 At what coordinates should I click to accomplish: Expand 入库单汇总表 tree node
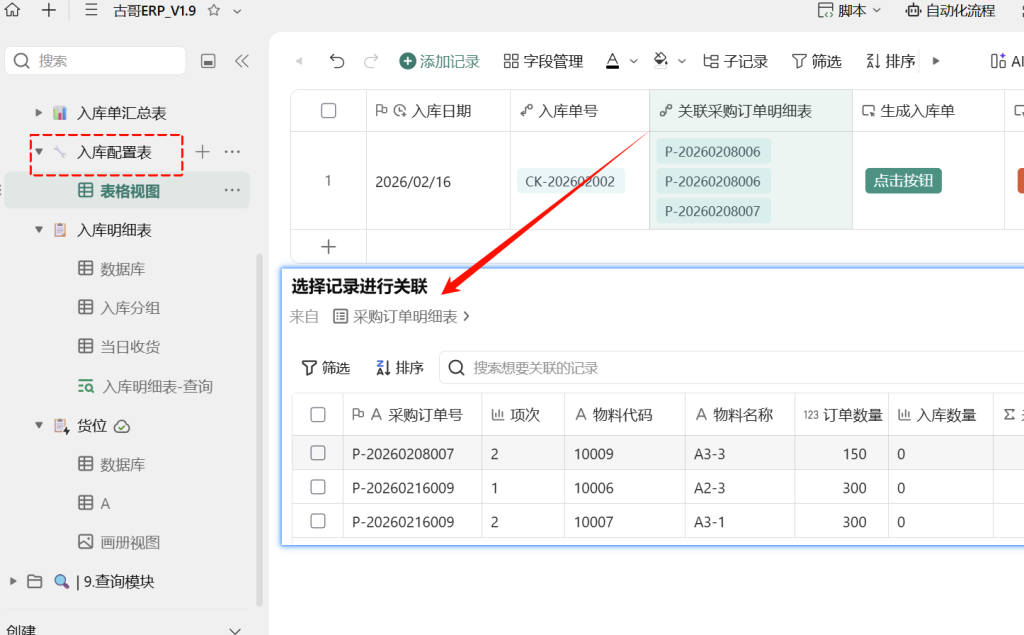click(39, 112)
